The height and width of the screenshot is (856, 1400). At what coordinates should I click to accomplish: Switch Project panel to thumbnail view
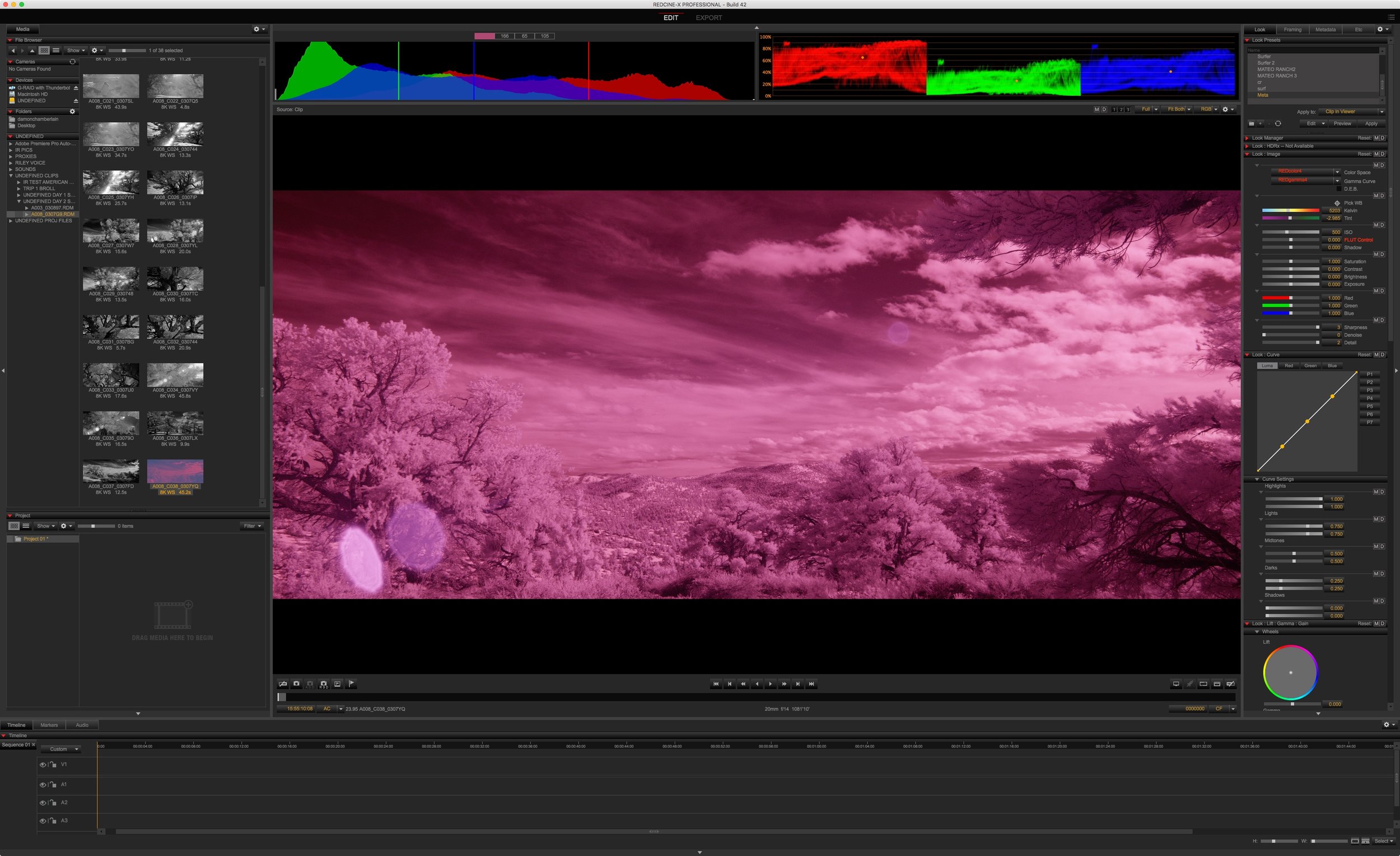(14, 526)
